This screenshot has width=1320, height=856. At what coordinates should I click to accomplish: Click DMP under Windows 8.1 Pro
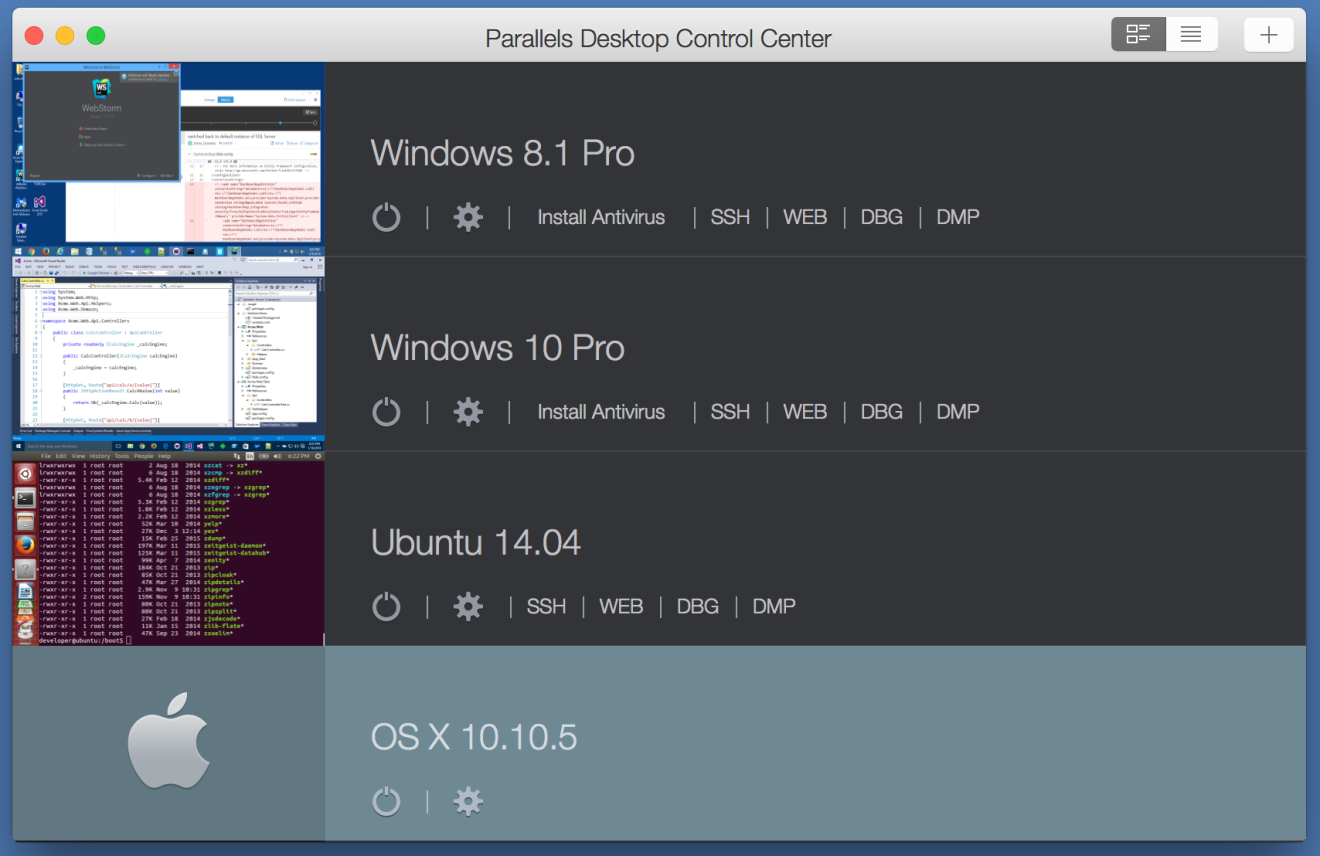click(x=958, y=217)
